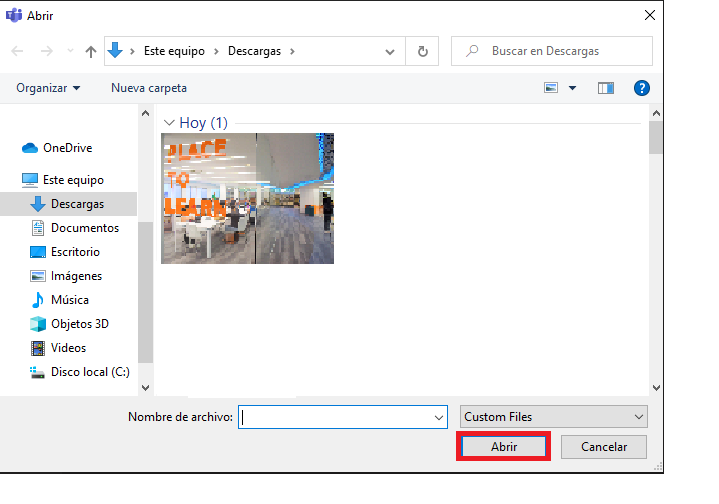Expand the Custom Files type dropdown
This screenshot has height=504, width=719.
pos(554,417)
